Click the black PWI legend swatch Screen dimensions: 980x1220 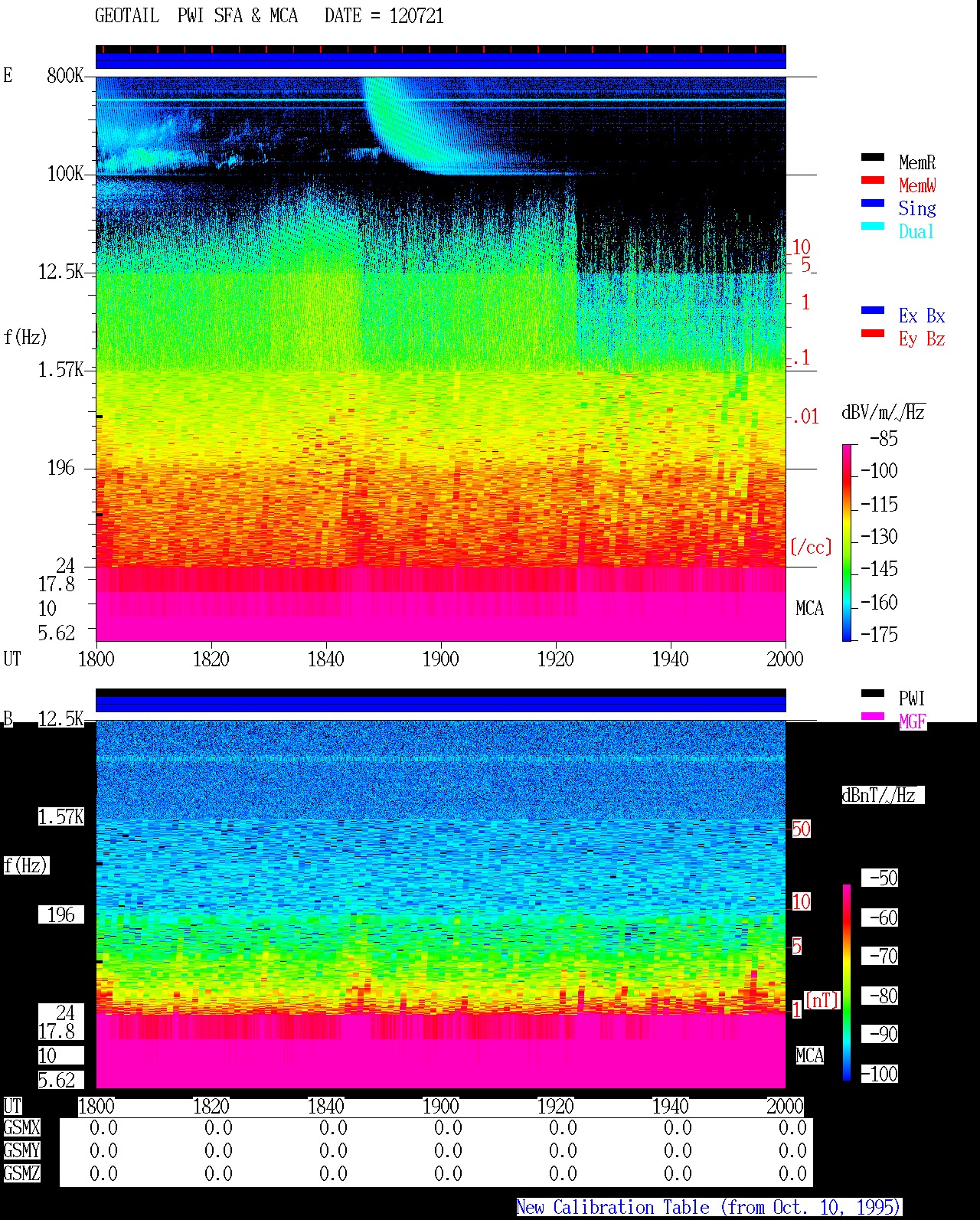[873, 694]
